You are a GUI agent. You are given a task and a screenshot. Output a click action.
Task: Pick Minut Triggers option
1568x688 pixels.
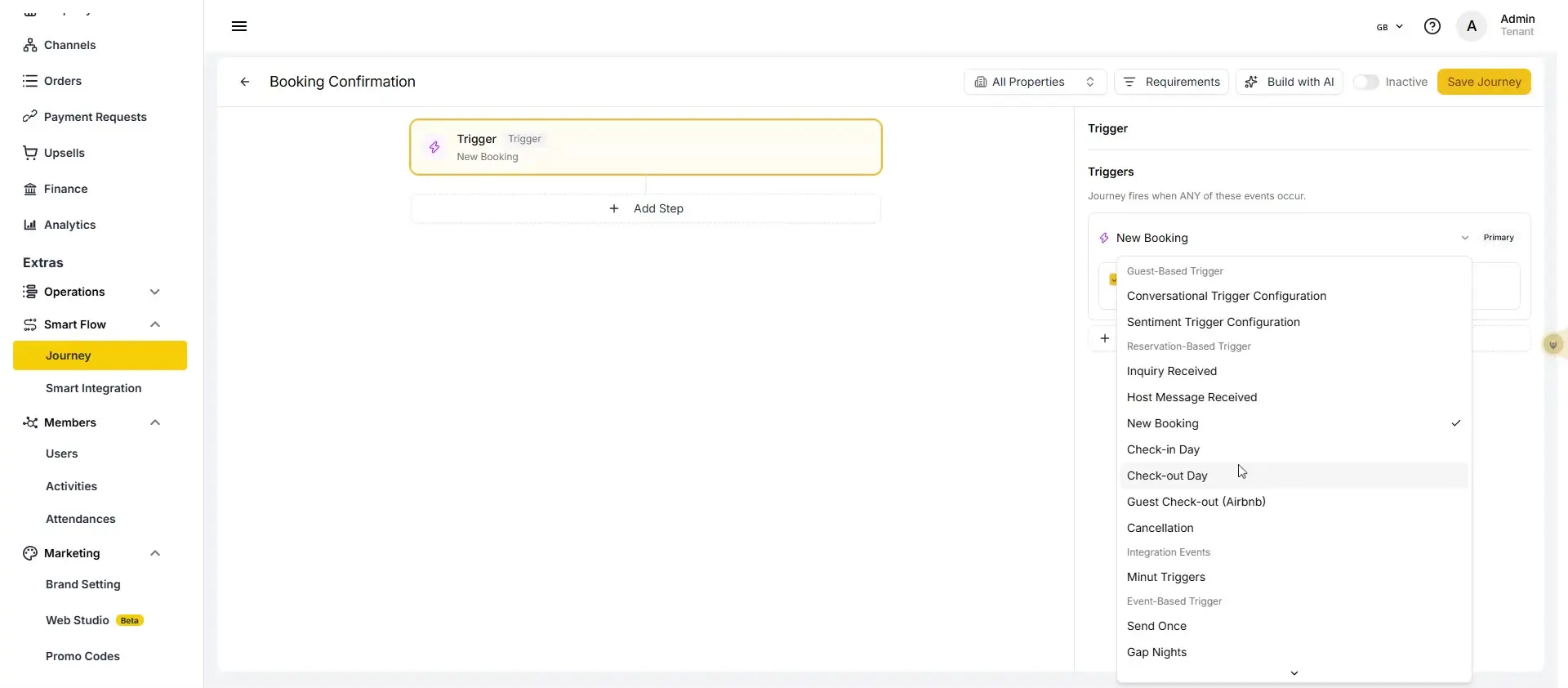coord(1294,577)
